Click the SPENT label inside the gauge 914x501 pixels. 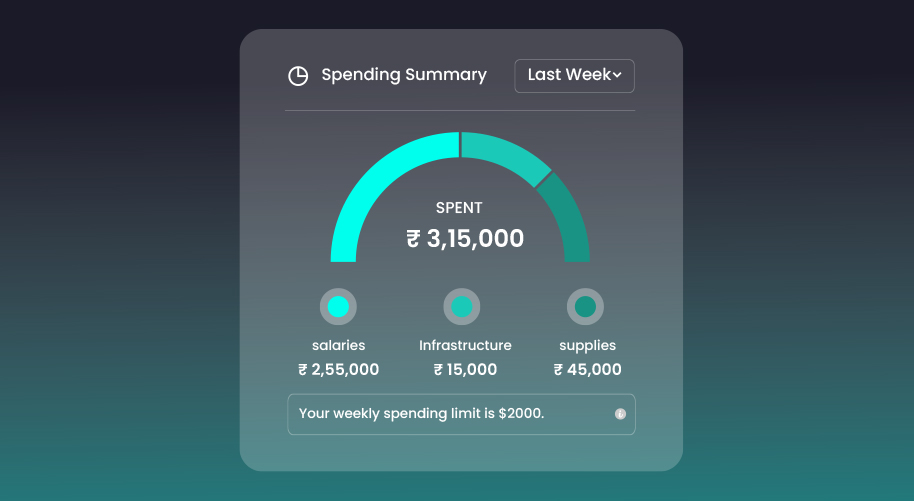click(x=459, y=208)
